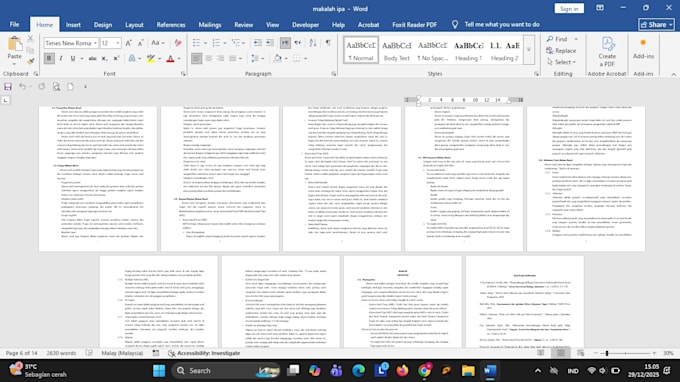Click the Sort A-Z icon

tap(313, 42)
